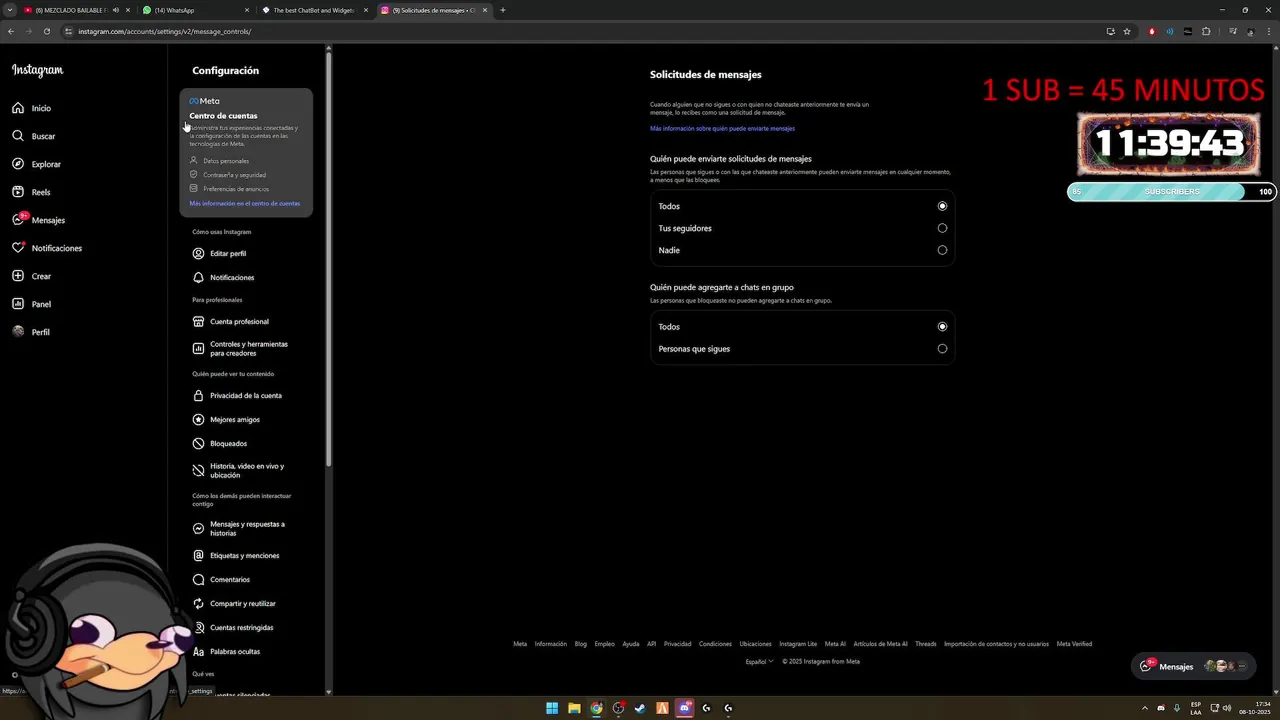Image resolution: width=1280 pixels, height=720 pixels.
Task: Open Mensajes in the left sidebar
Action: 38,220
